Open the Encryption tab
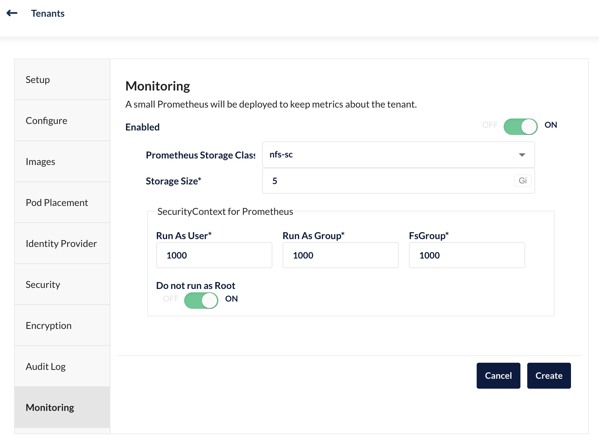This screenshot has width=599, height=444. pos(62,326)
